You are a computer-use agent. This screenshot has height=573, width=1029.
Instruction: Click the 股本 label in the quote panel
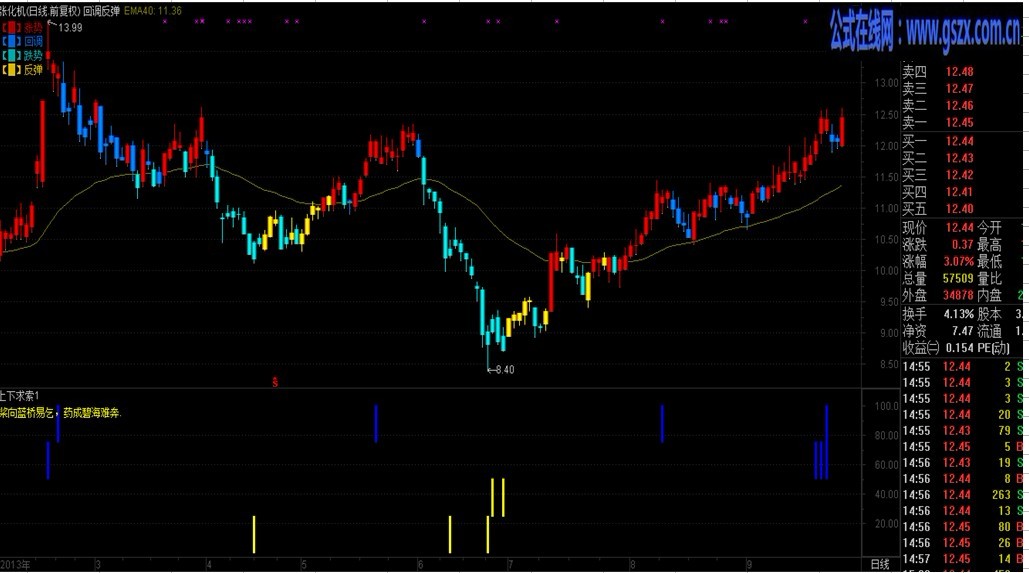point(990,314)
